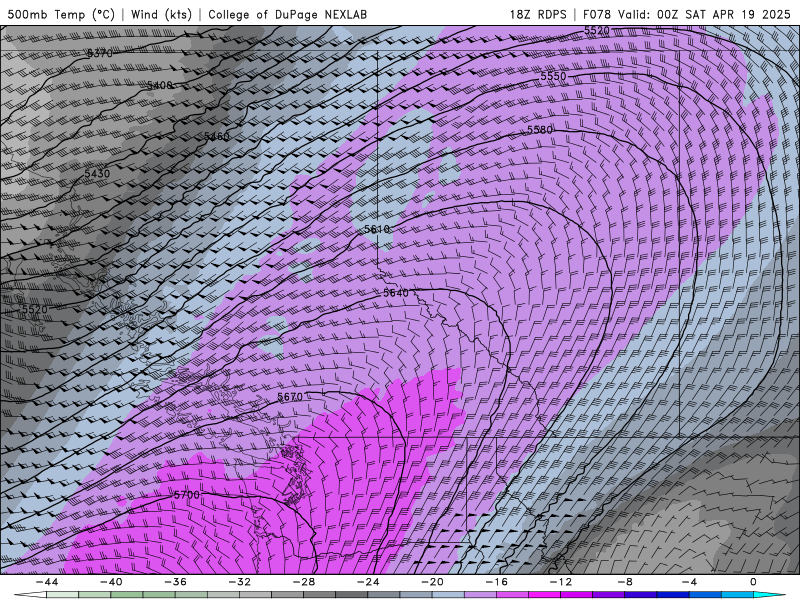Click the 5610 height contour label
The width and height of the screenshot is (800, 600).
pos(377,230)
